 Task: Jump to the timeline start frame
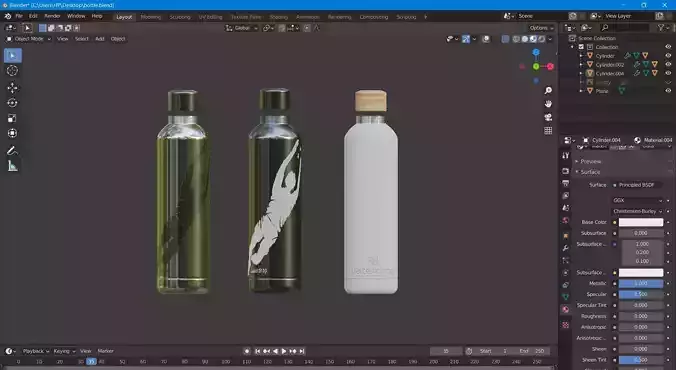coord(257,351)
